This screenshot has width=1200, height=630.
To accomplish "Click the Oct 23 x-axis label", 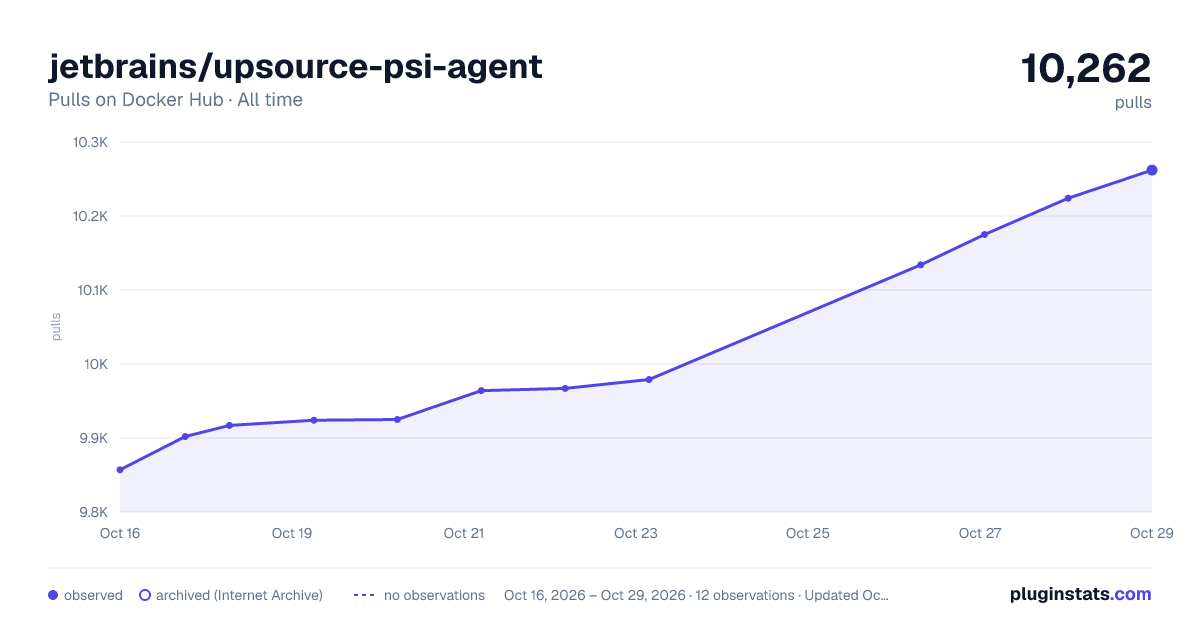I will [x=636, y=533].
